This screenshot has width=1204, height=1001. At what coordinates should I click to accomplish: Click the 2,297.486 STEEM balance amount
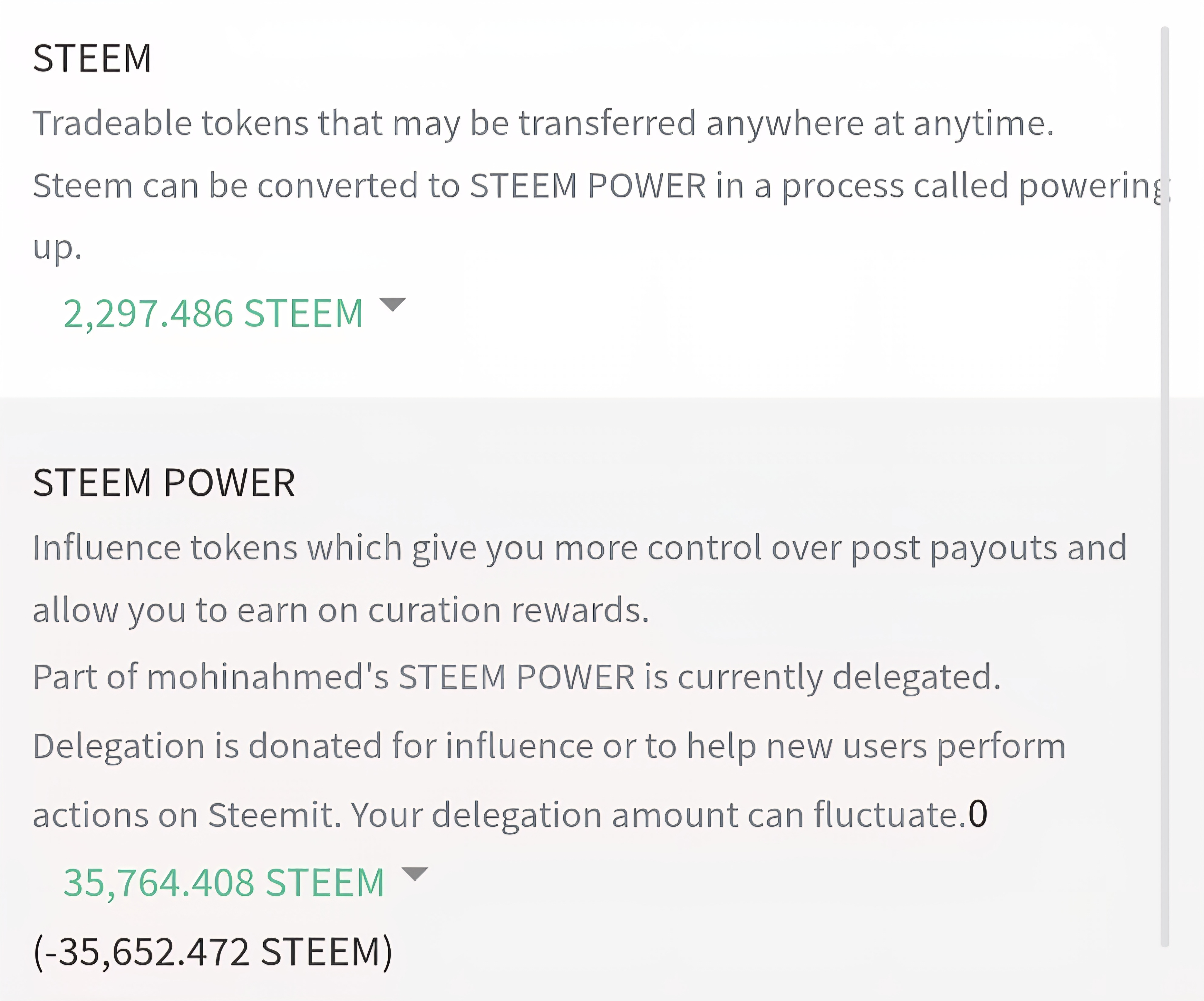(213, 314)
